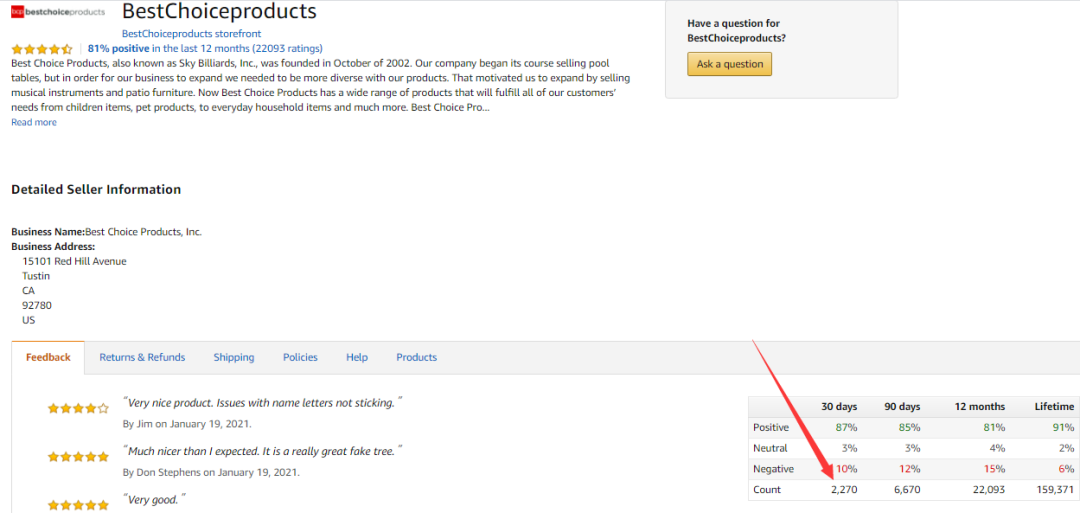Click the seller star rating next to 81% positive

point(42,49)
